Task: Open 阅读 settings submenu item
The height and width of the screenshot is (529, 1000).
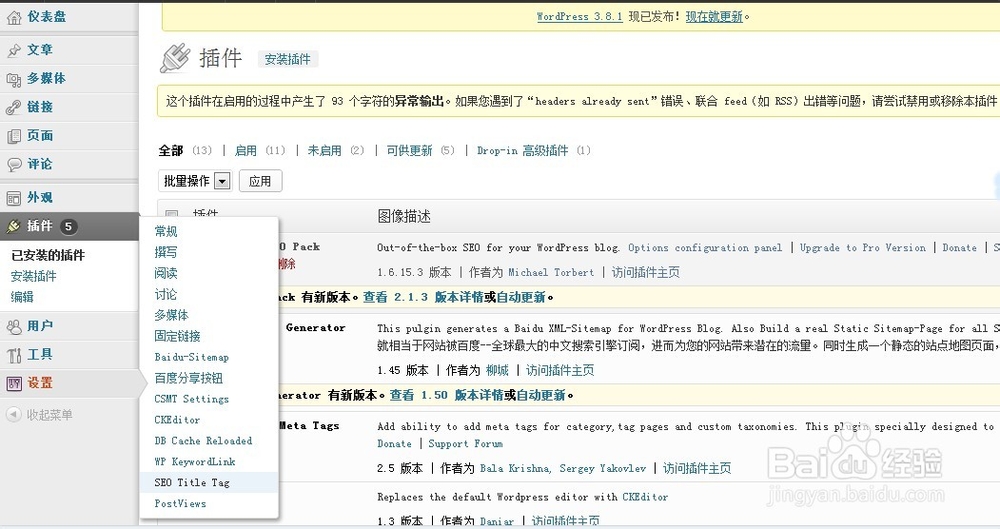Action: point(166,273)
